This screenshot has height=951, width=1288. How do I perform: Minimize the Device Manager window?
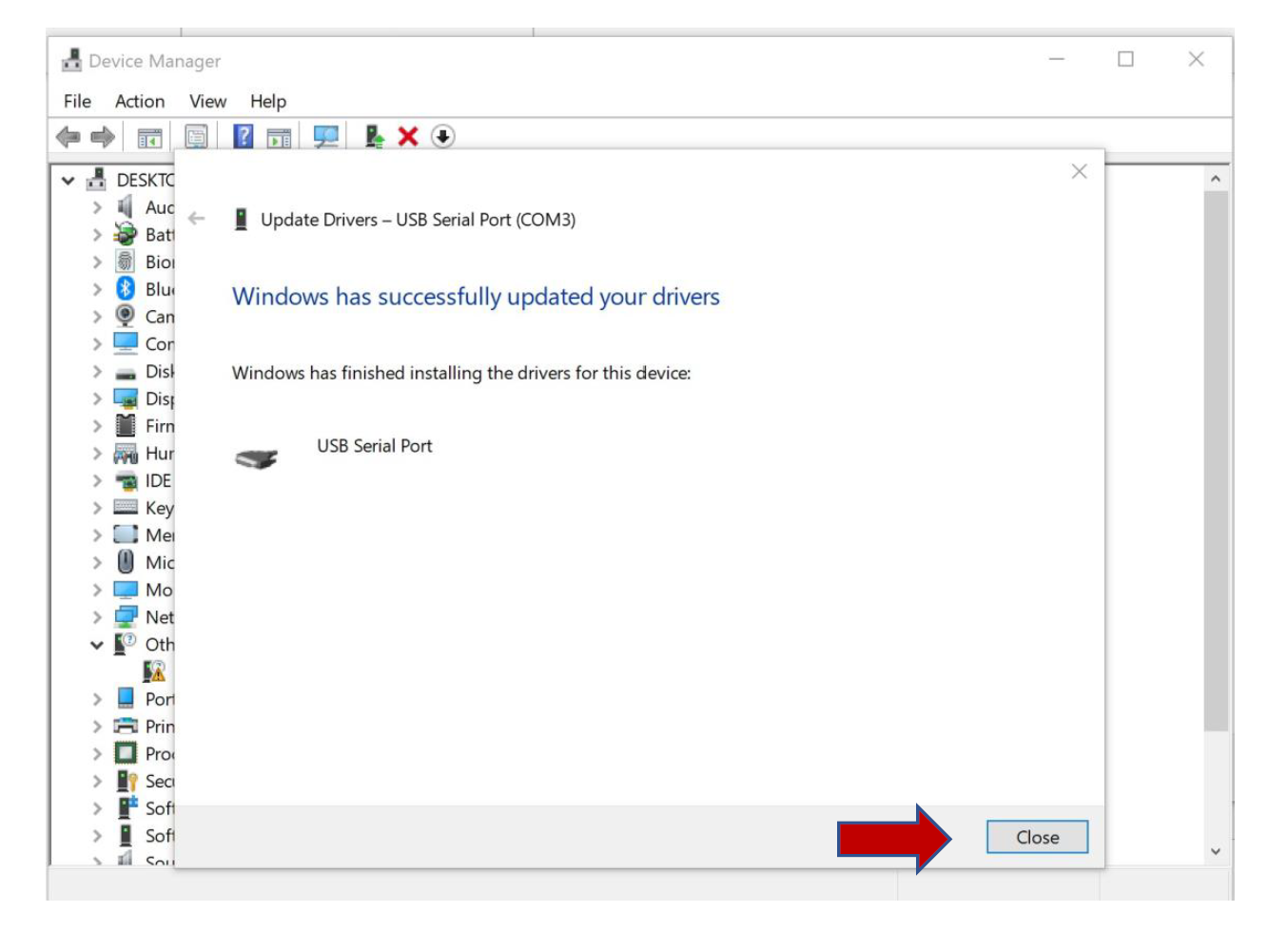click(x=1057, y=59)
